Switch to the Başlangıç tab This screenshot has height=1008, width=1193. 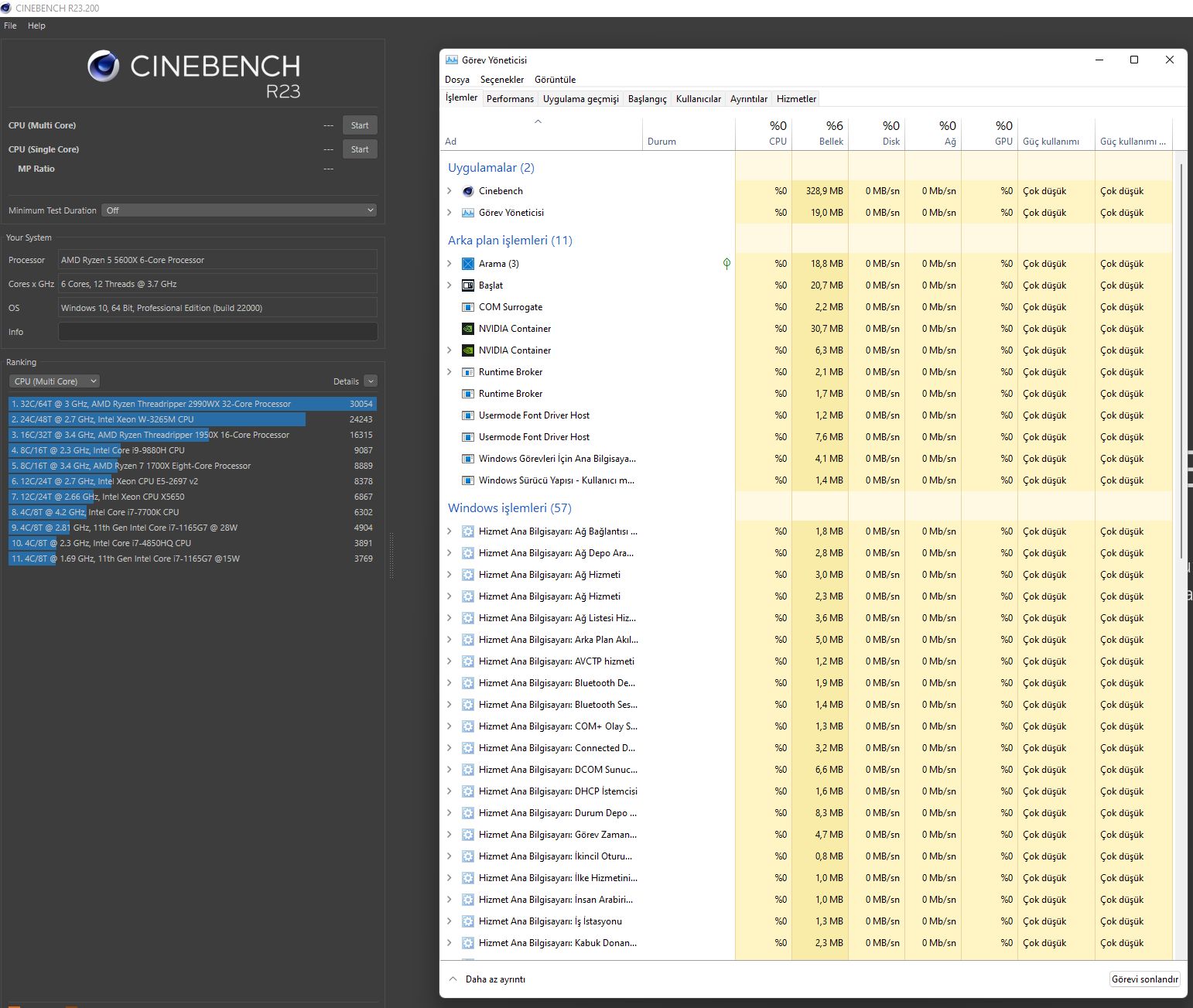click(648, 99)
